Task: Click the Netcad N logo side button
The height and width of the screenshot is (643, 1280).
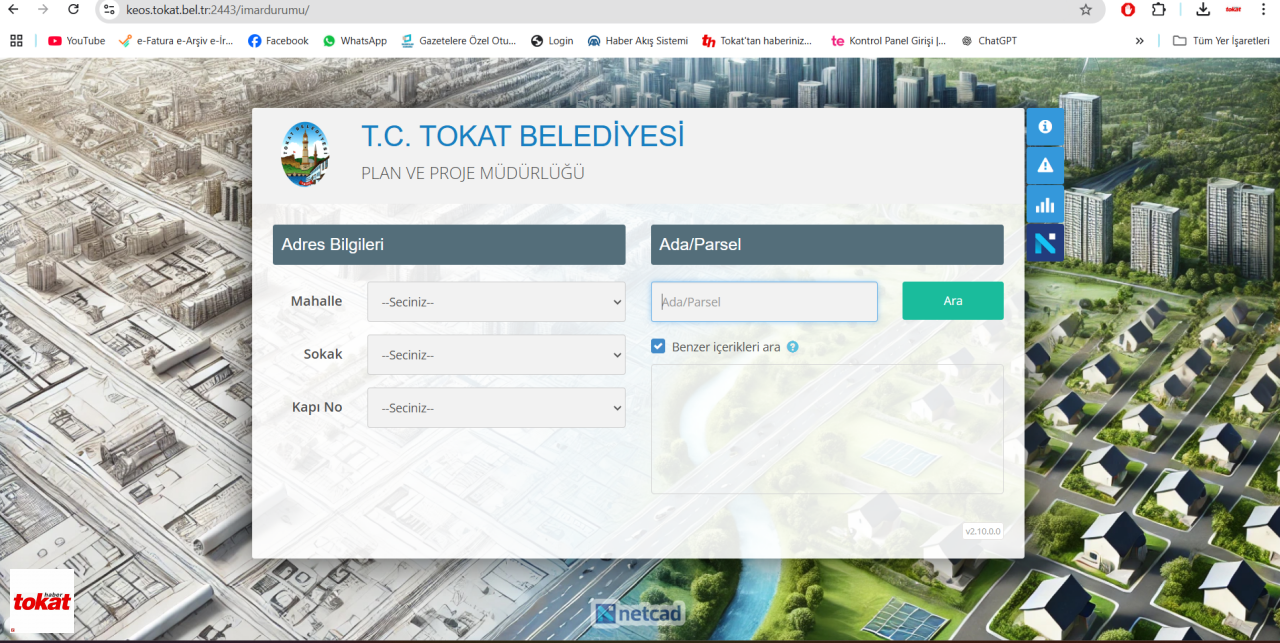Action: click(1045, 242)
